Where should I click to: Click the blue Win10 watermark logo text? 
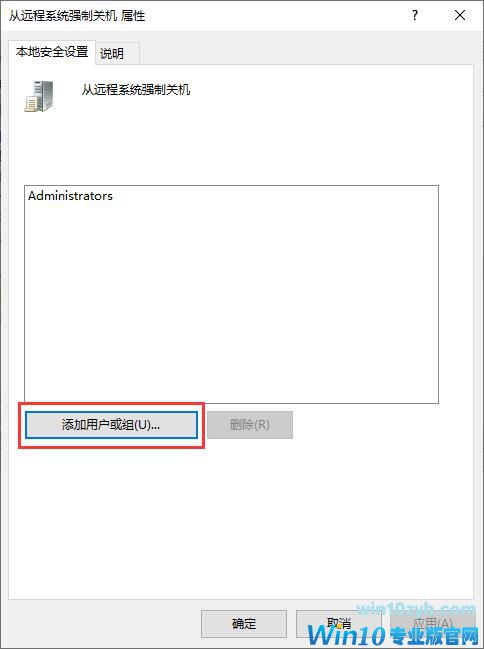click(x=347, y=635)
